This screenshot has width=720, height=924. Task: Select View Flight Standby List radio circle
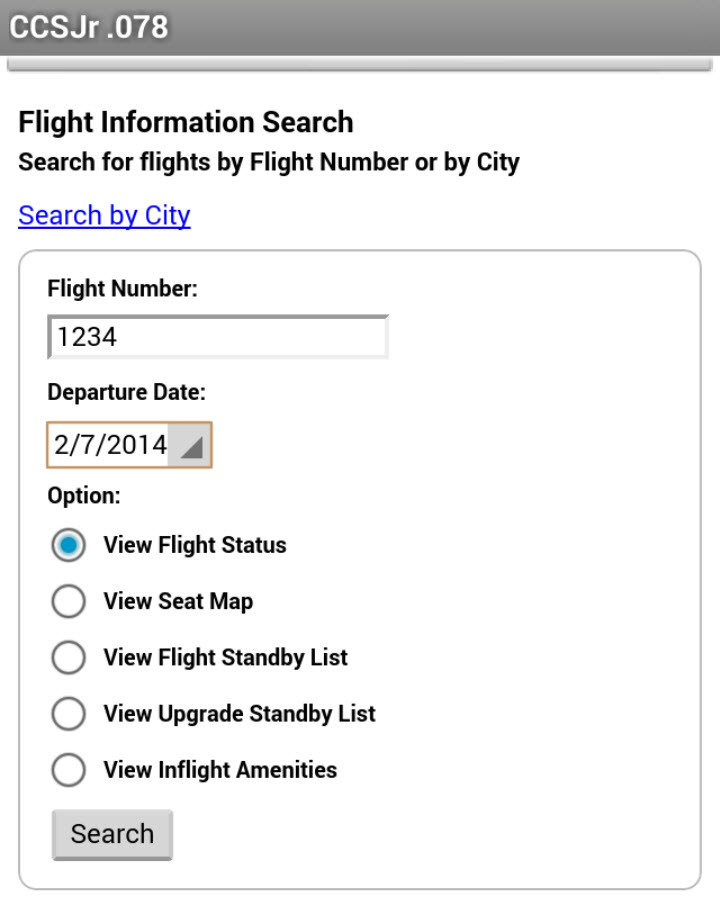click(69, 658)
